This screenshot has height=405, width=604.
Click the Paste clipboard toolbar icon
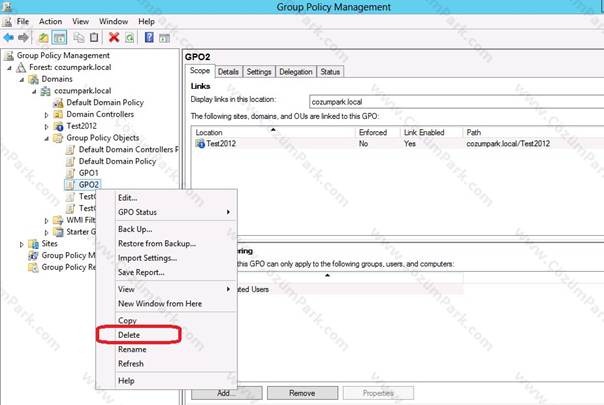[94, 37]
